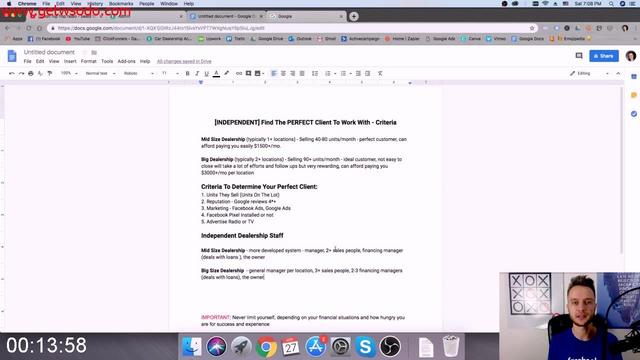Switch to the Google tab

[x=307, y=16]
